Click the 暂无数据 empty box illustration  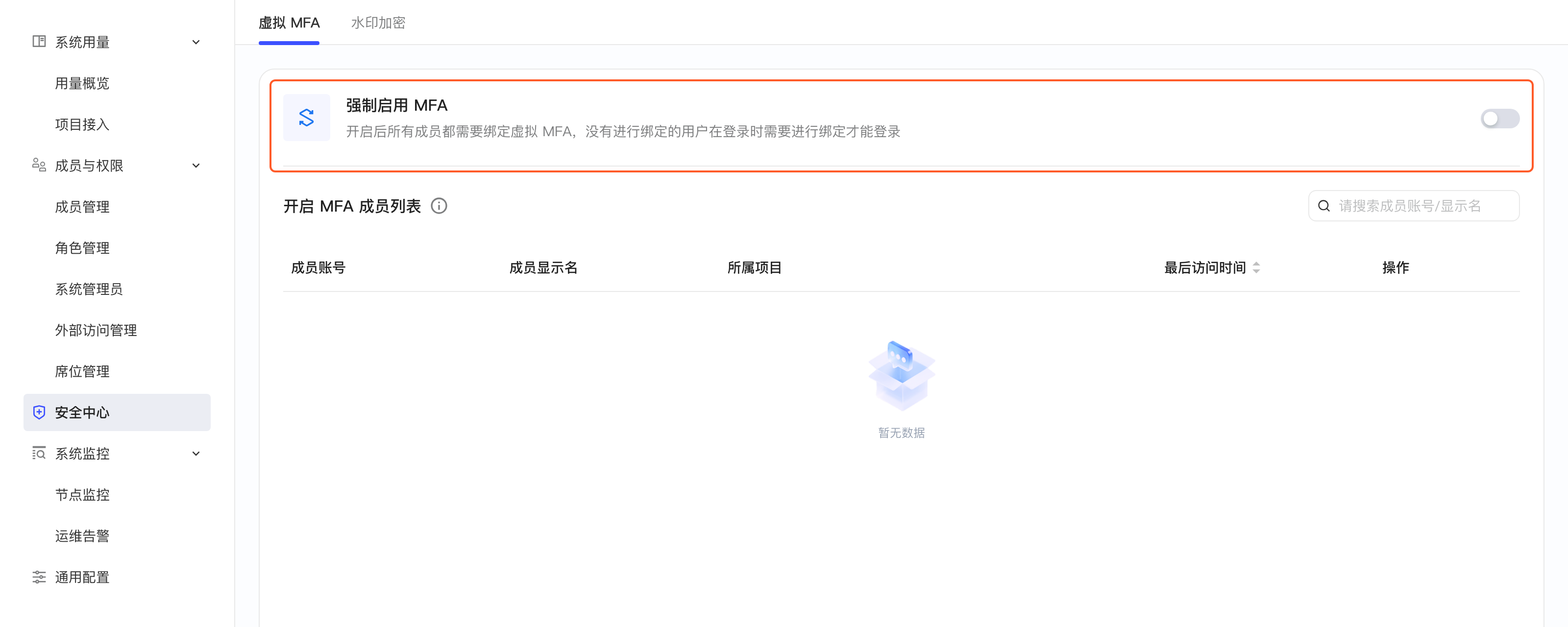902,375
